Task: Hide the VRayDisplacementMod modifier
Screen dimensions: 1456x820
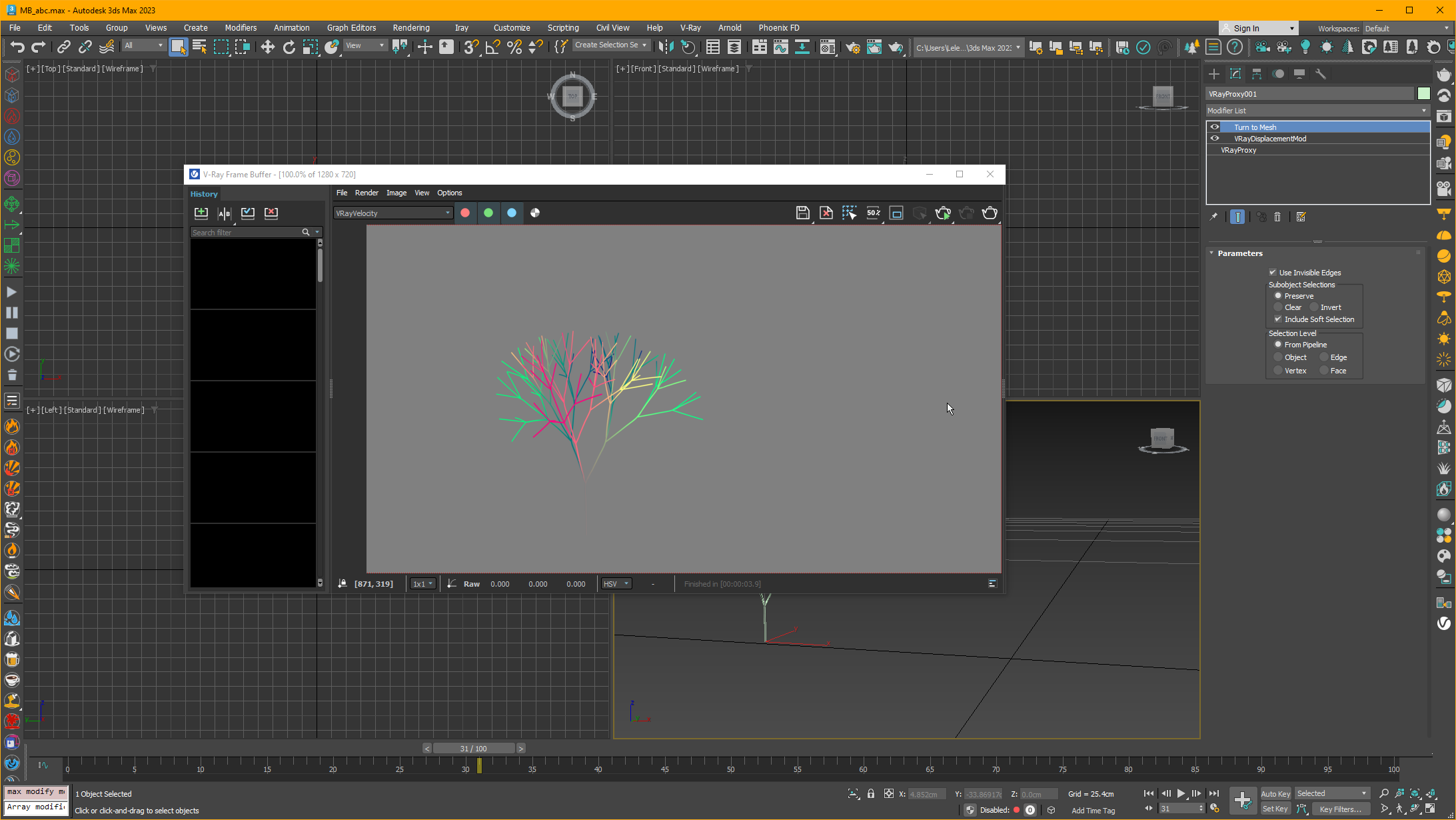Action: (1215, 138)
